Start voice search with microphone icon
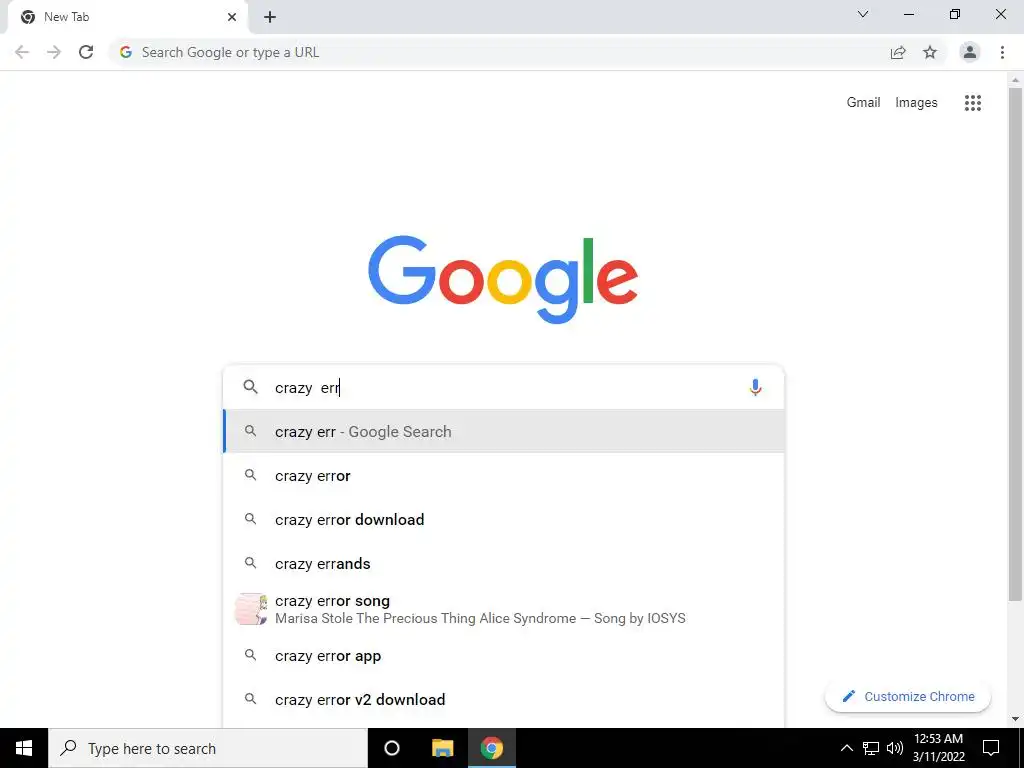1024x768 pixels. click(755, 387)
